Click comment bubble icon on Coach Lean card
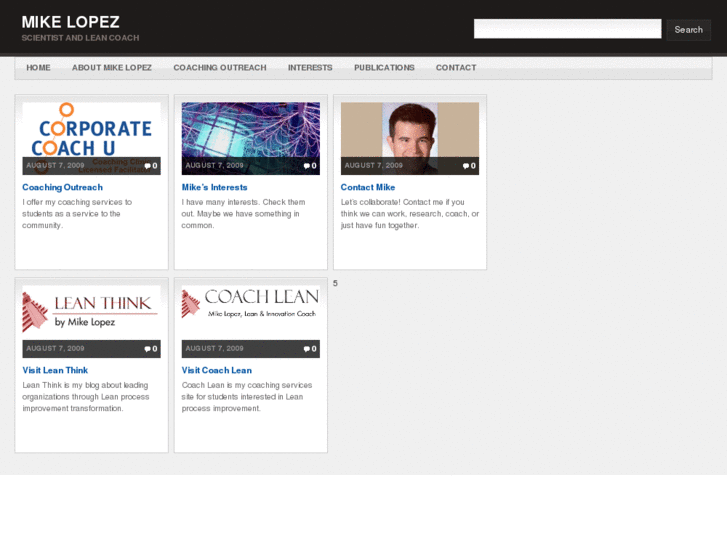 click(x=306, y=349)
